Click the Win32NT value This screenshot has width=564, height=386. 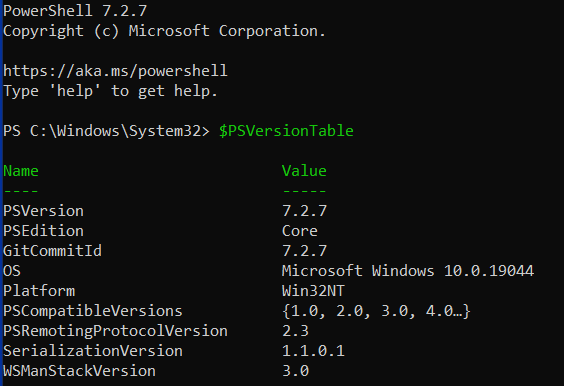(x=313, y=291)
